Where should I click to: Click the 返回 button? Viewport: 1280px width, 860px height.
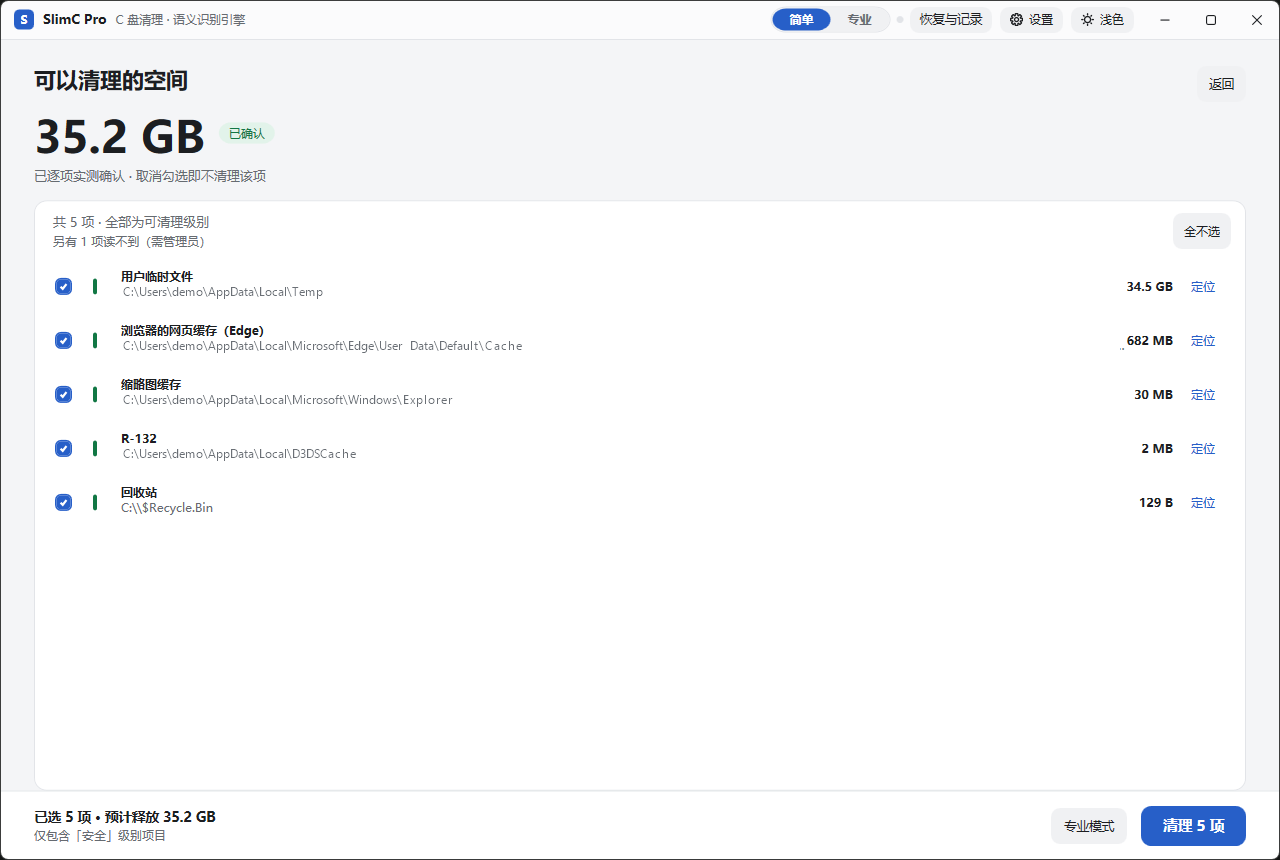pyautogui.click(x=1221, y=84)
